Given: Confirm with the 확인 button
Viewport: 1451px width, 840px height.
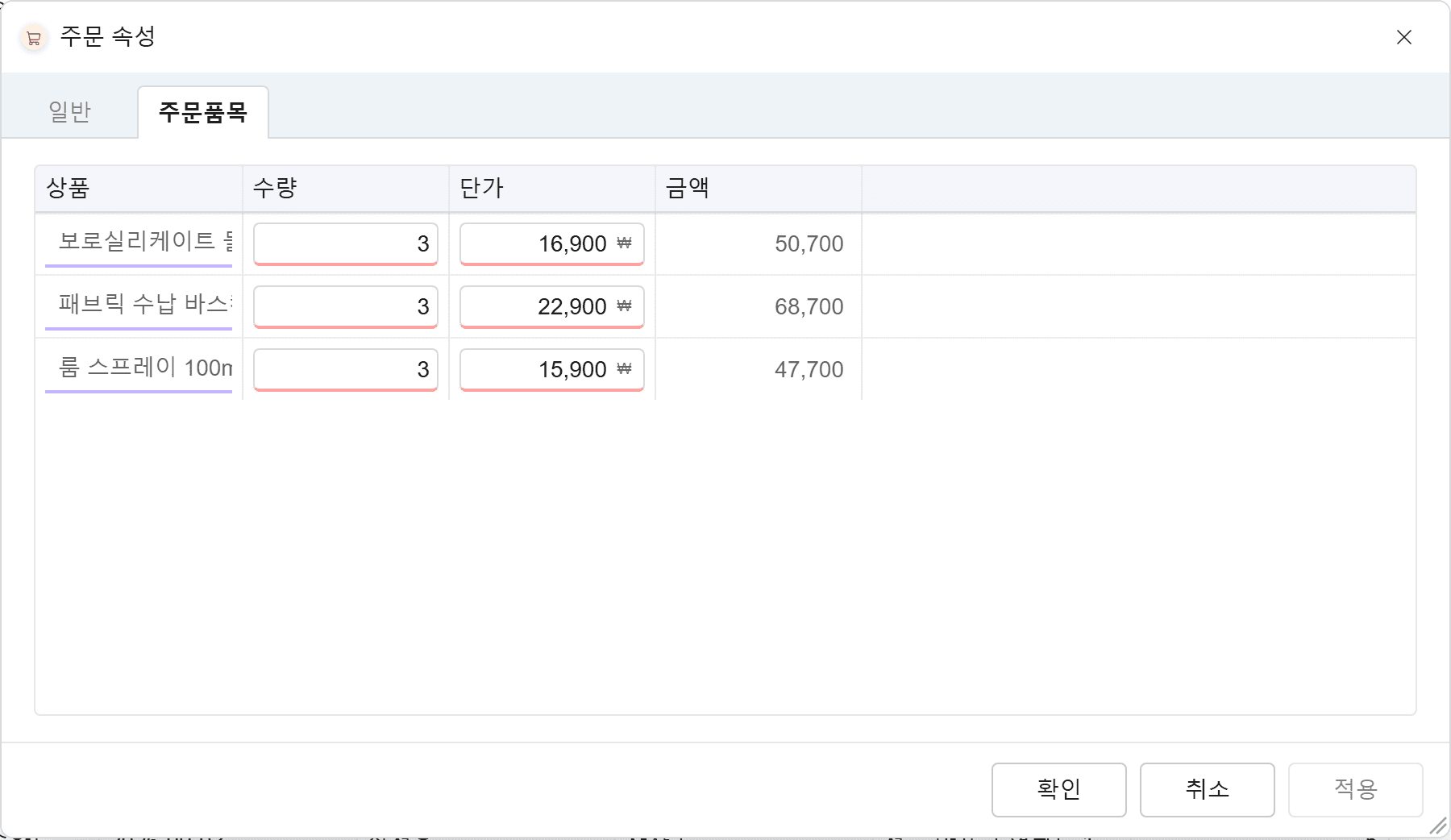Looking at the screenshot, I should pyautogui.click(x=1059, y=790).
